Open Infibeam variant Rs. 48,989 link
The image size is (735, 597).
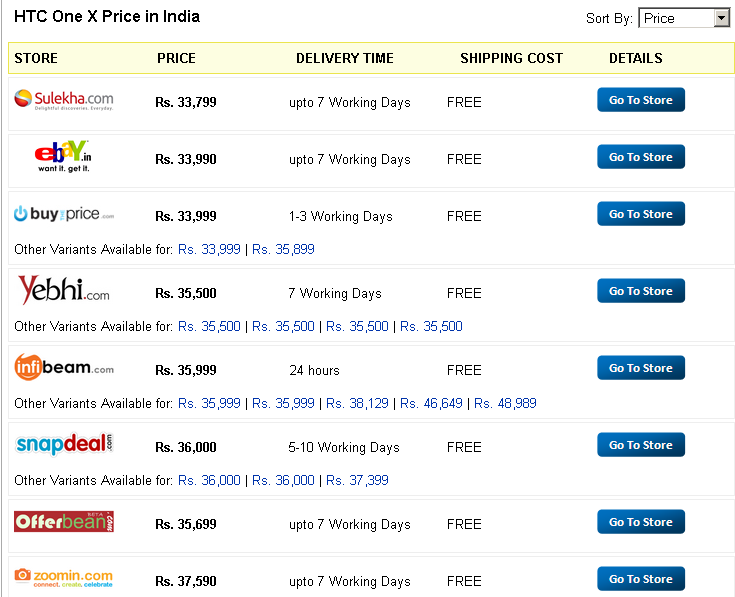tap(505, 403)
